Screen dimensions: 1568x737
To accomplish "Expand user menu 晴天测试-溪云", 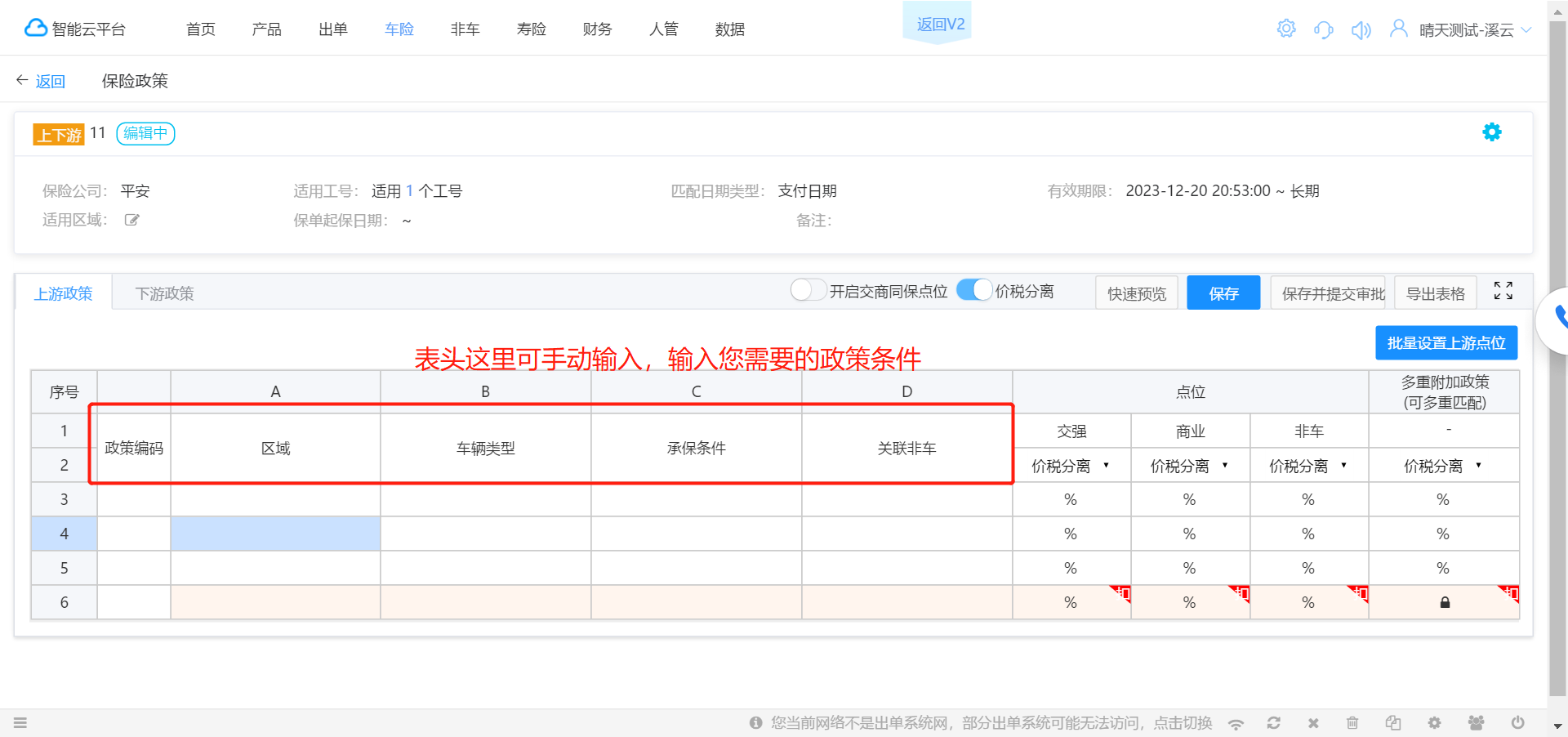I will pos(1475,30).
